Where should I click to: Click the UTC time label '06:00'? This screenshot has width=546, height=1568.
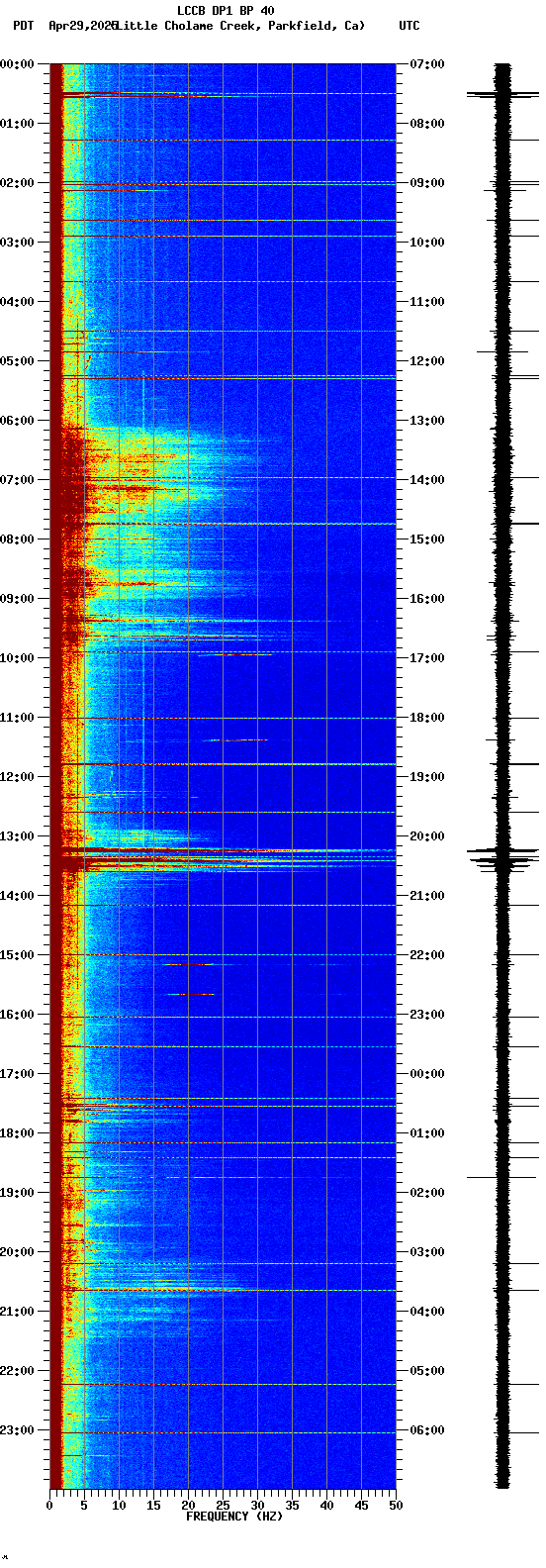[x=427, y=1430]
